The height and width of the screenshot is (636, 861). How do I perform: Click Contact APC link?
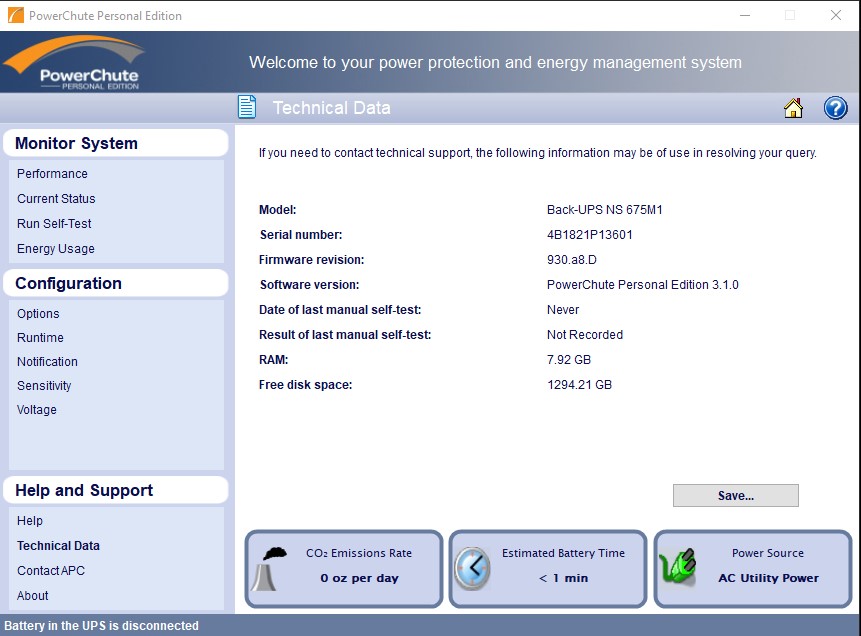[x=51, y=570]
